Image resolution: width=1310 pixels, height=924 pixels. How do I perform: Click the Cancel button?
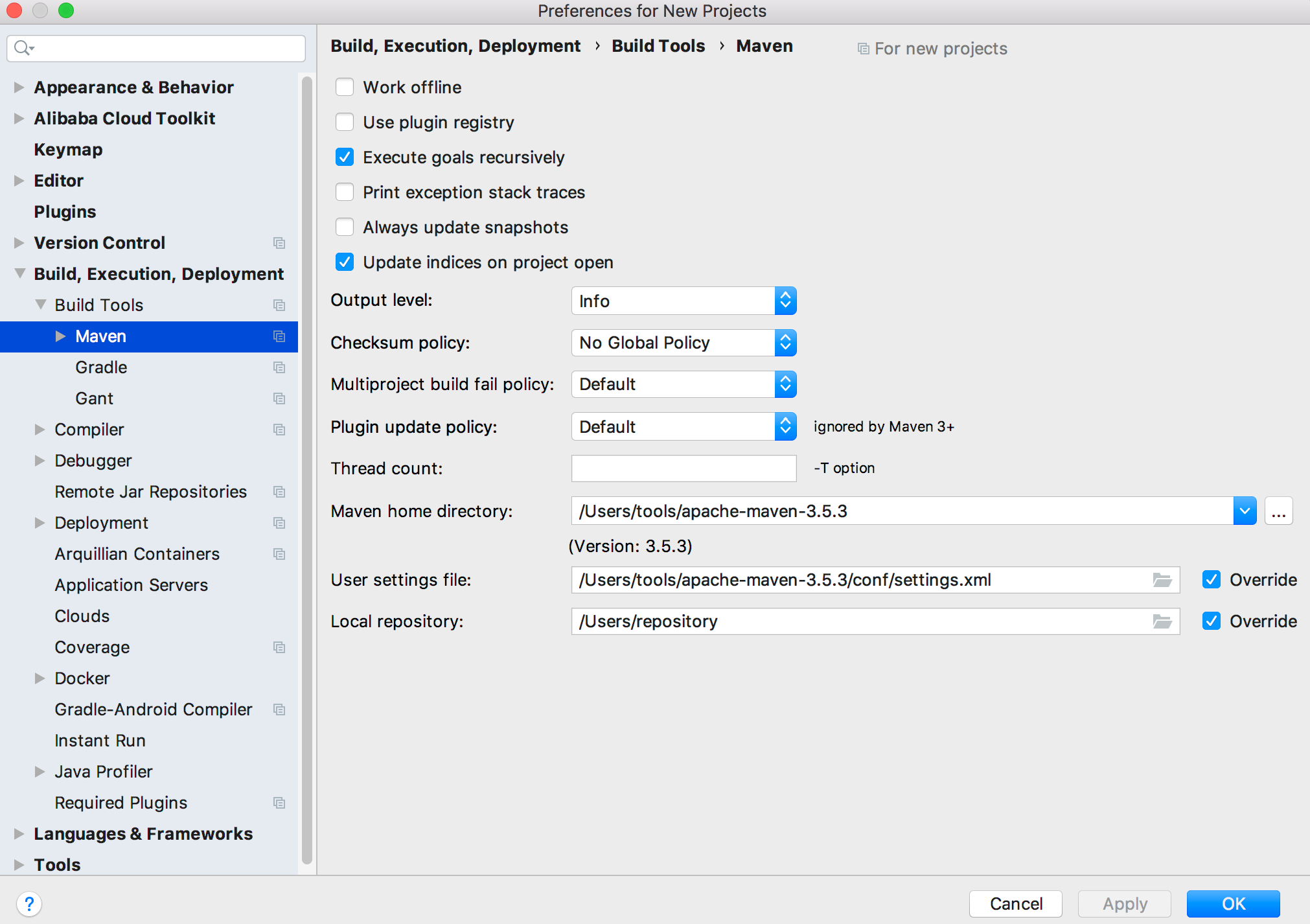click(x=1015, y=903)
